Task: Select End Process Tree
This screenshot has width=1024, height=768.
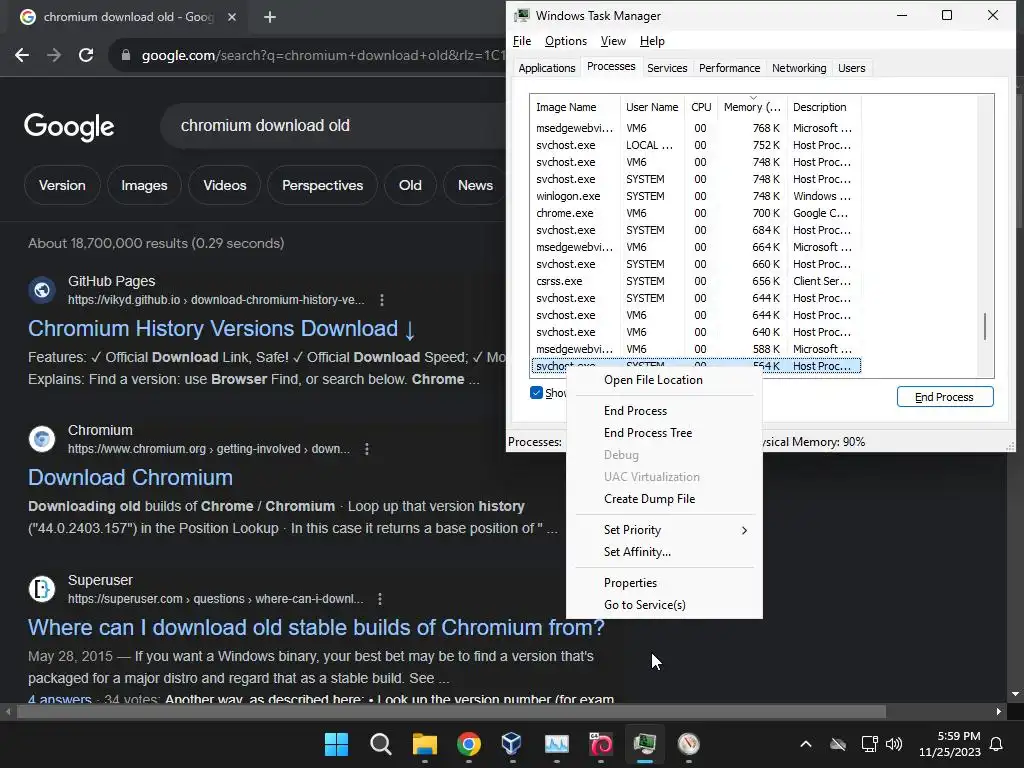Action: 664,433
